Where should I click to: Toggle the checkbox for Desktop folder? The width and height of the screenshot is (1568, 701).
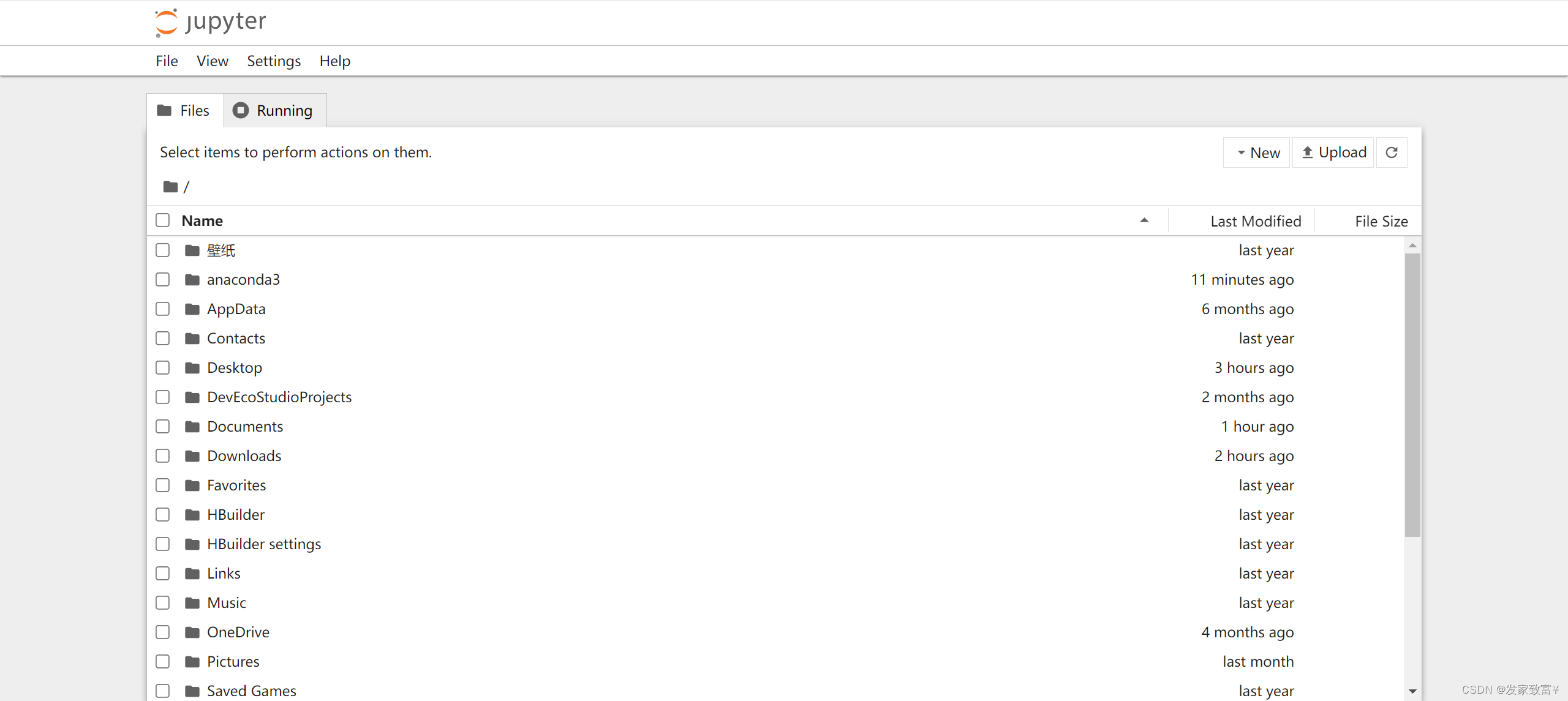pyautogui.click(x=163, y=367)
